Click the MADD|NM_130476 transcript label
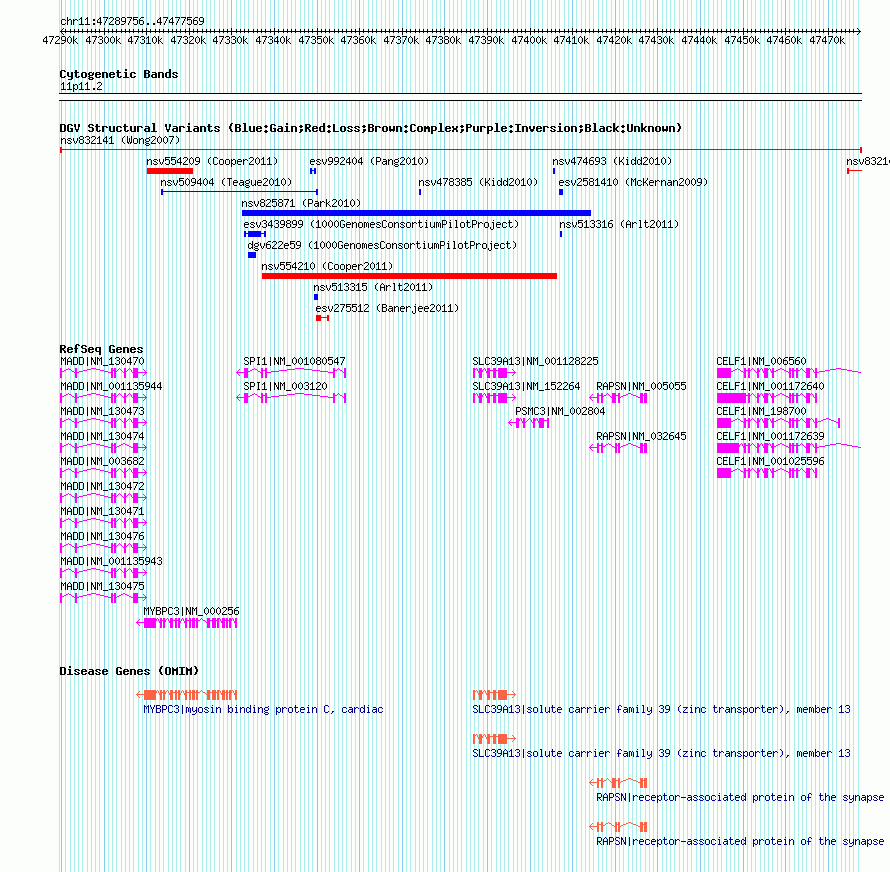Viewport: 890px width, 872px height. click(102, 536)
